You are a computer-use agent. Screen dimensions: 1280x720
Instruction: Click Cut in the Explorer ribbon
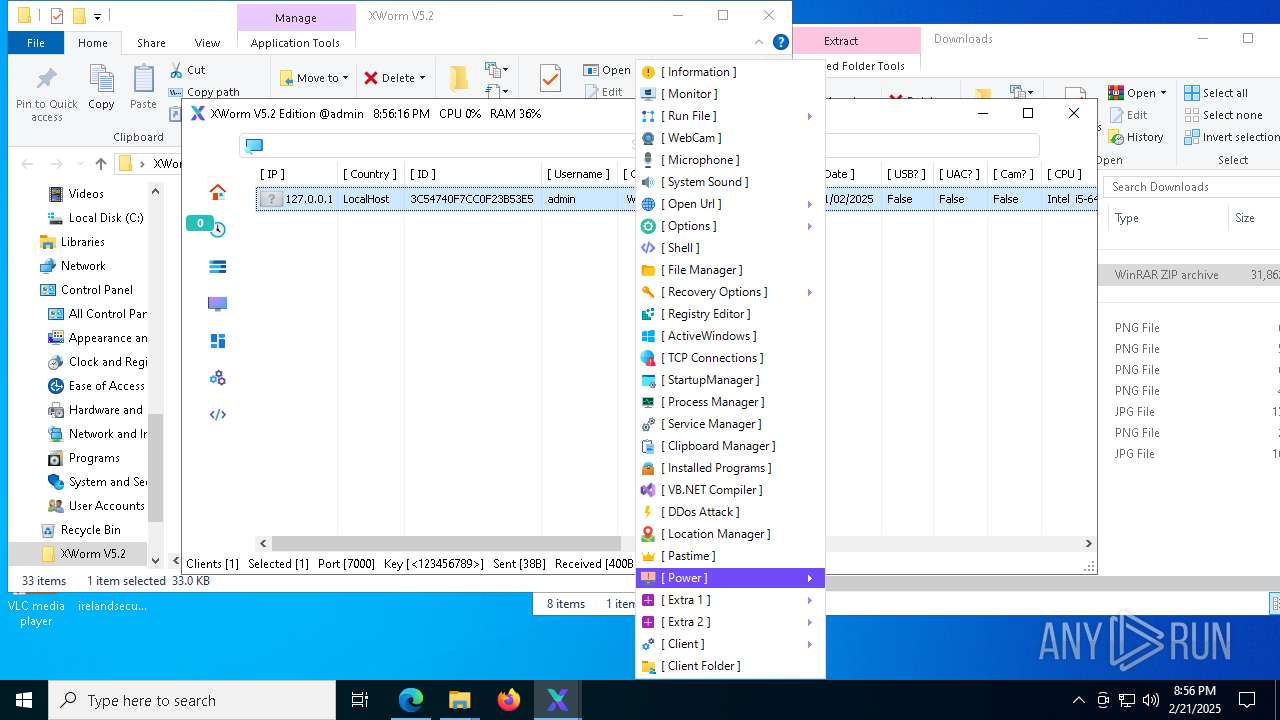point(187,70)
